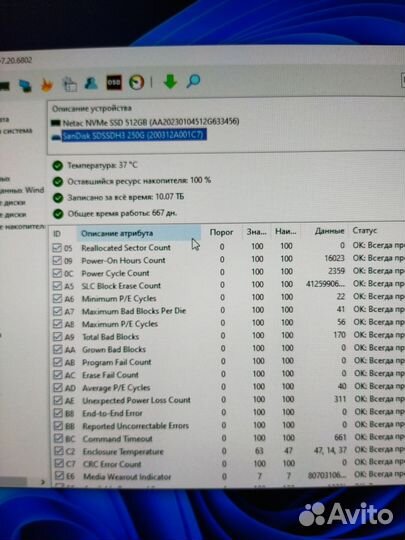Click data value 170 for Total Bad Blocks
Screen dimensions: 405x540
339,335
